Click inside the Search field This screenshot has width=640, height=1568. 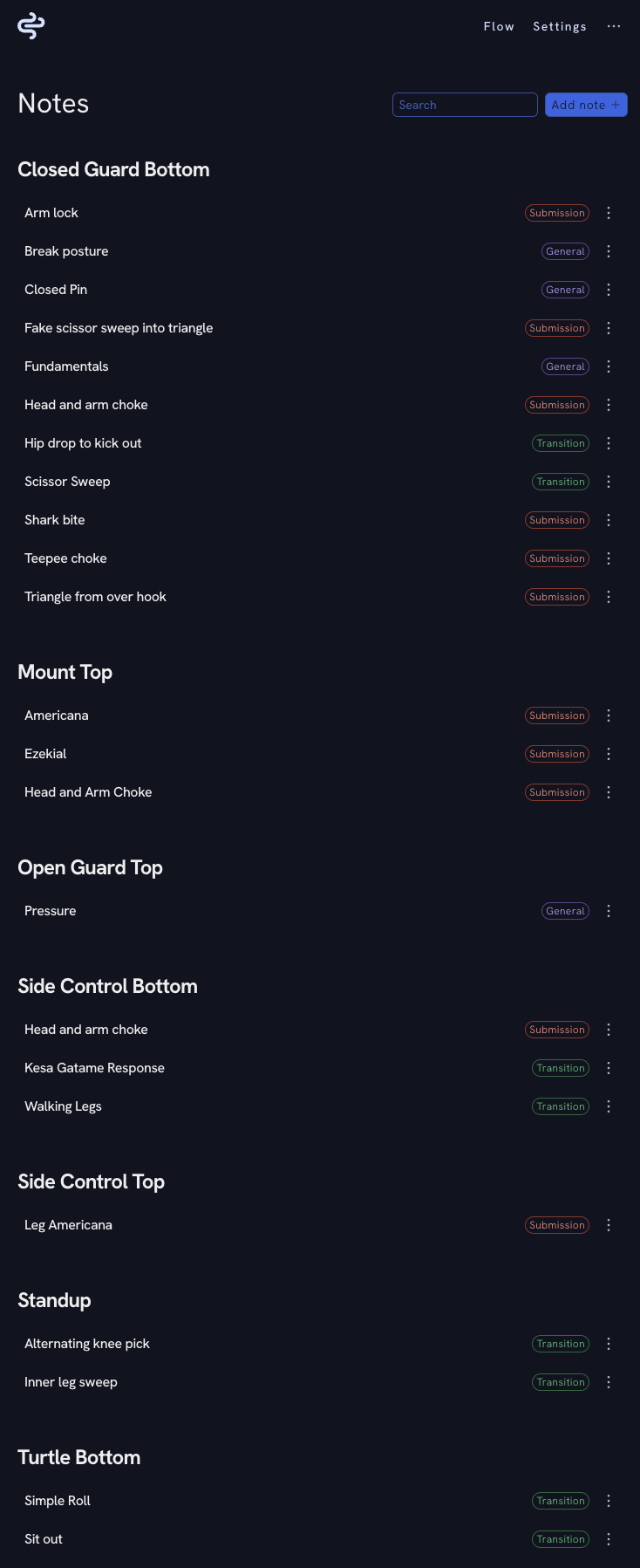coord(465,104)
